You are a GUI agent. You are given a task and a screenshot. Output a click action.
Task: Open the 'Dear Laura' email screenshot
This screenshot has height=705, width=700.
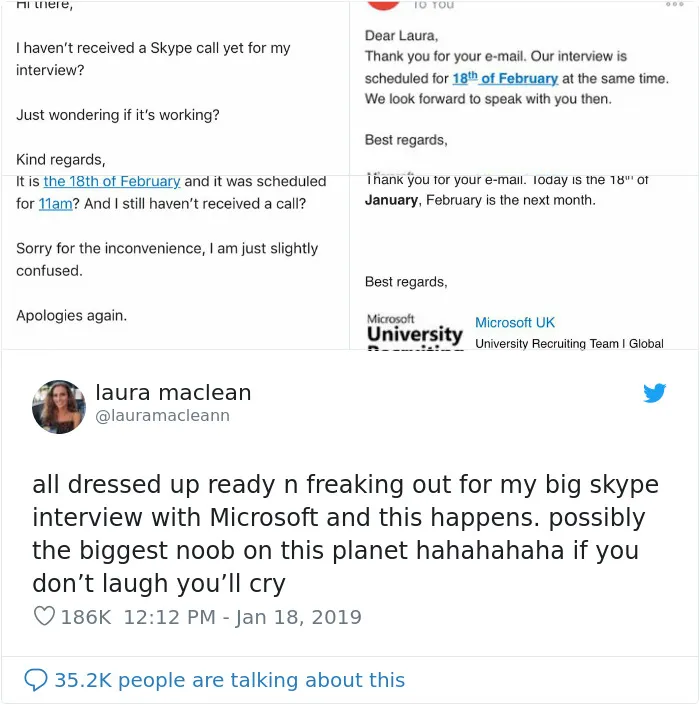[x=524, y=88]
